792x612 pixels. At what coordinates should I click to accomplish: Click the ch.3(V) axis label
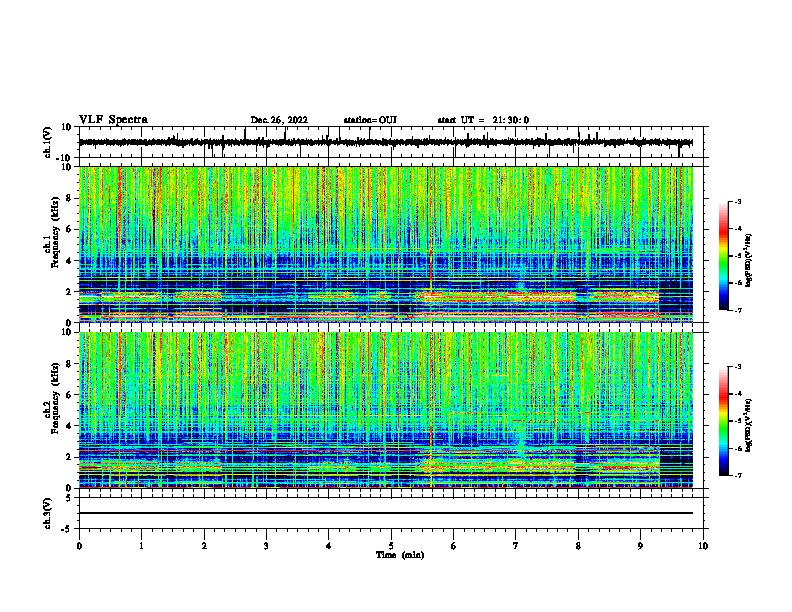point(48,513)
